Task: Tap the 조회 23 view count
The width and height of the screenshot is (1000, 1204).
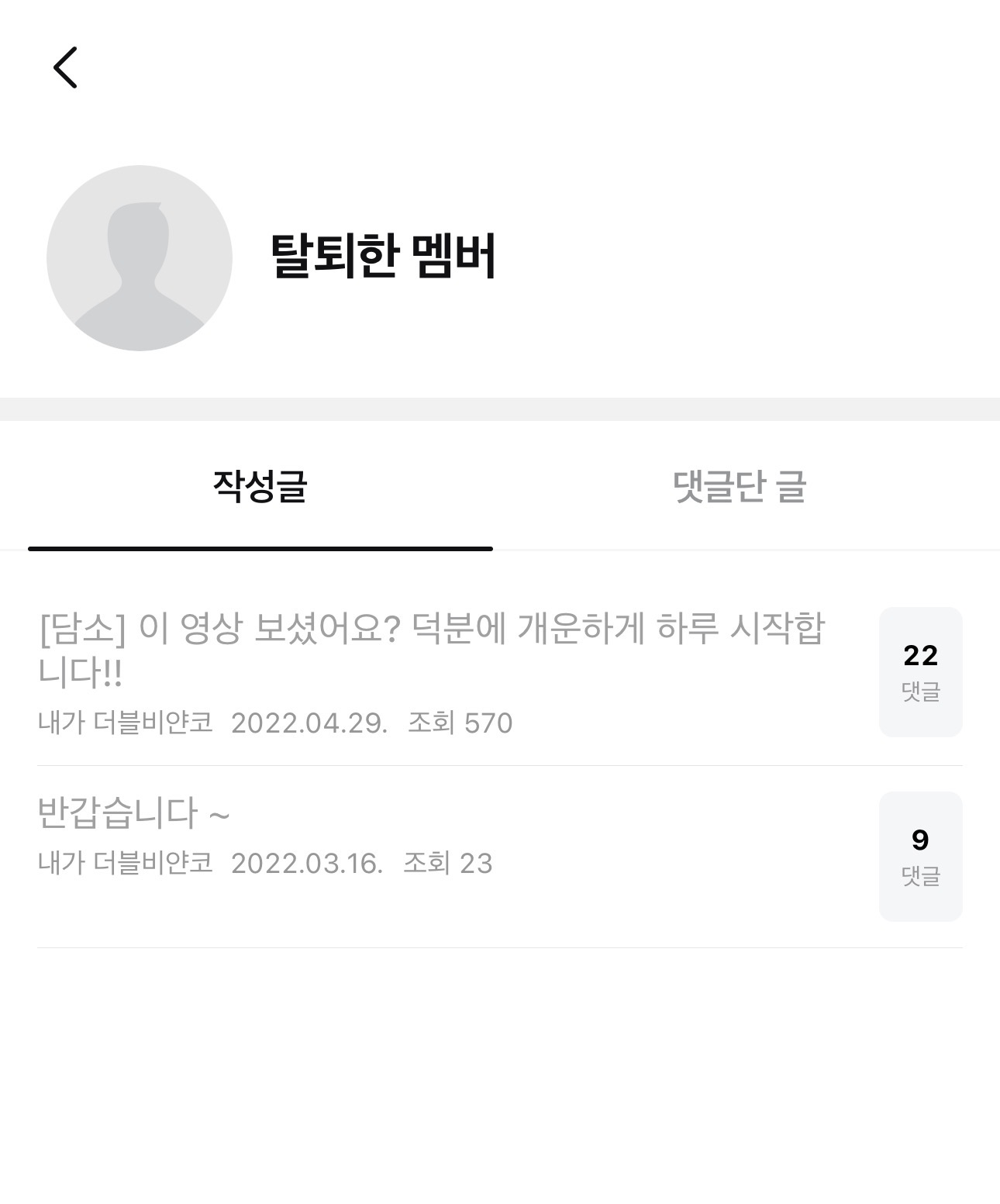Action: click(x=448, y=864)
